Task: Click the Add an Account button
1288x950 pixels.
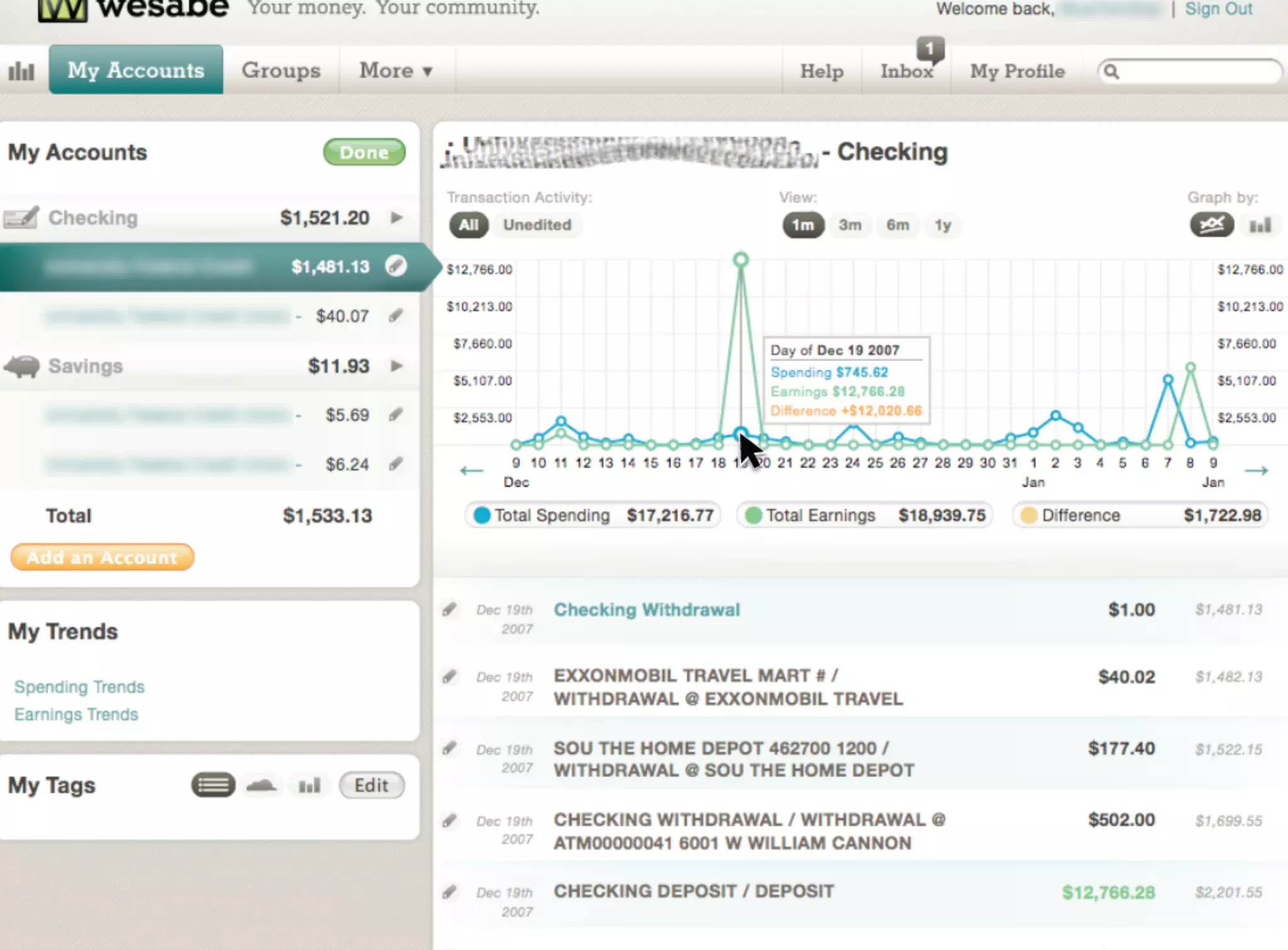Action: coord(103,557)
